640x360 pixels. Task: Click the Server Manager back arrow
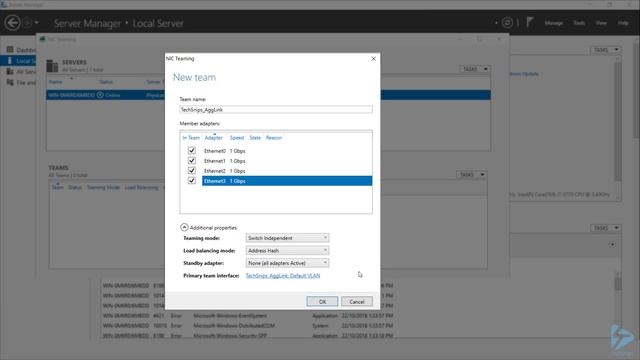tap(13, 23)
